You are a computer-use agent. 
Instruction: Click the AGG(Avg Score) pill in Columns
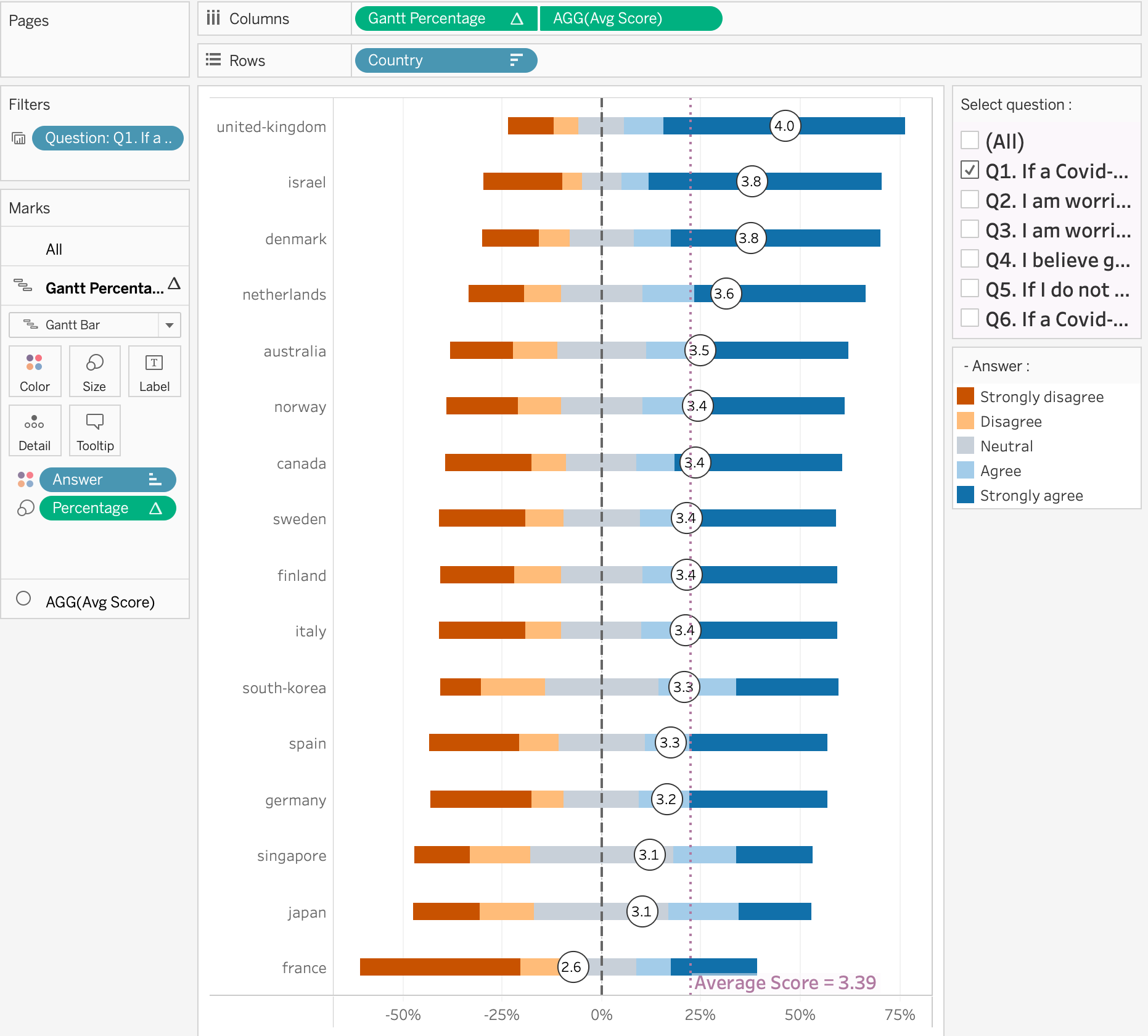coord(630,18)
